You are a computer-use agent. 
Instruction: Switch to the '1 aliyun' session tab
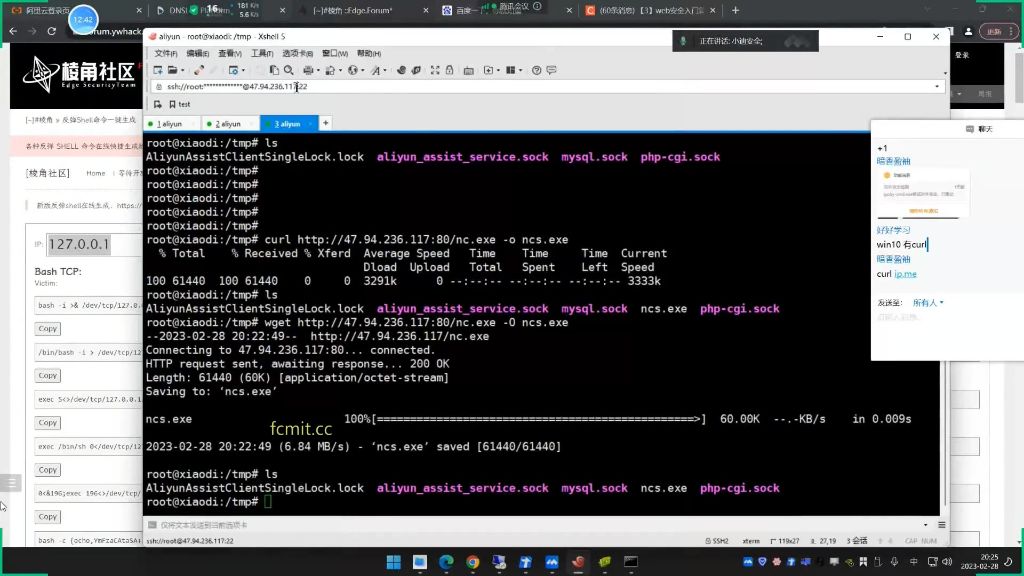(171, 123)
